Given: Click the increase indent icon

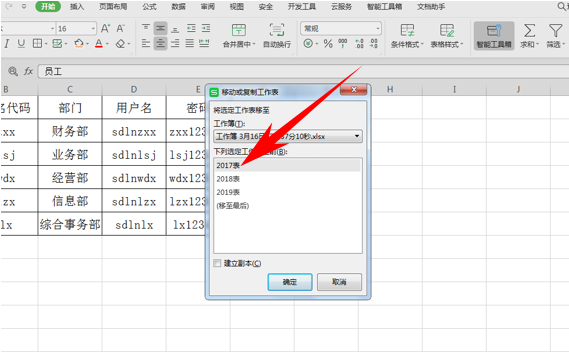Looking at the screenshot, I should click(x=206, y=28).
